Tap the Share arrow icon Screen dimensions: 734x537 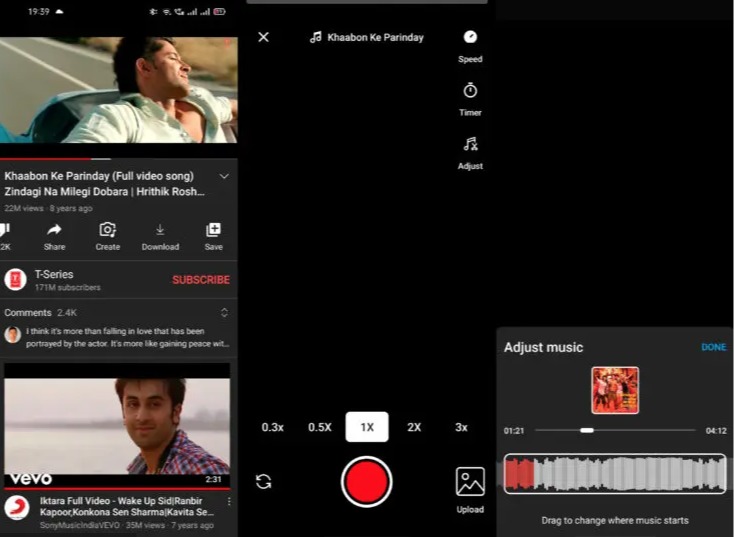(54, 230)
